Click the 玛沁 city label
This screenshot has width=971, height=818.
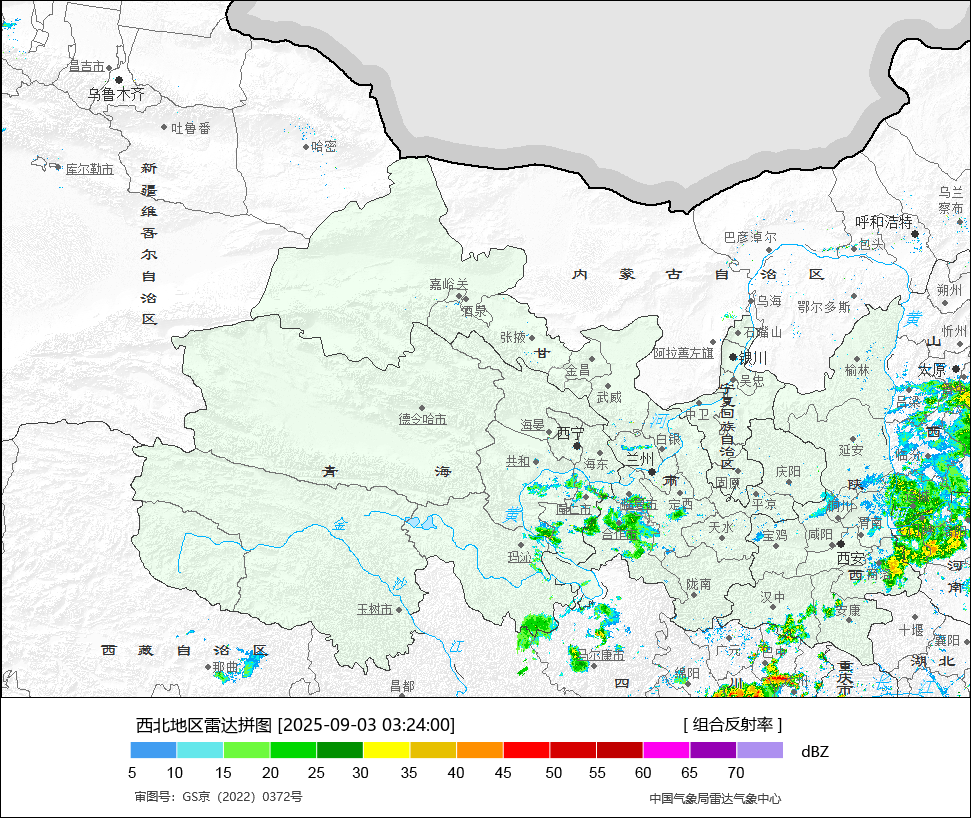click(x=520, y=557)
